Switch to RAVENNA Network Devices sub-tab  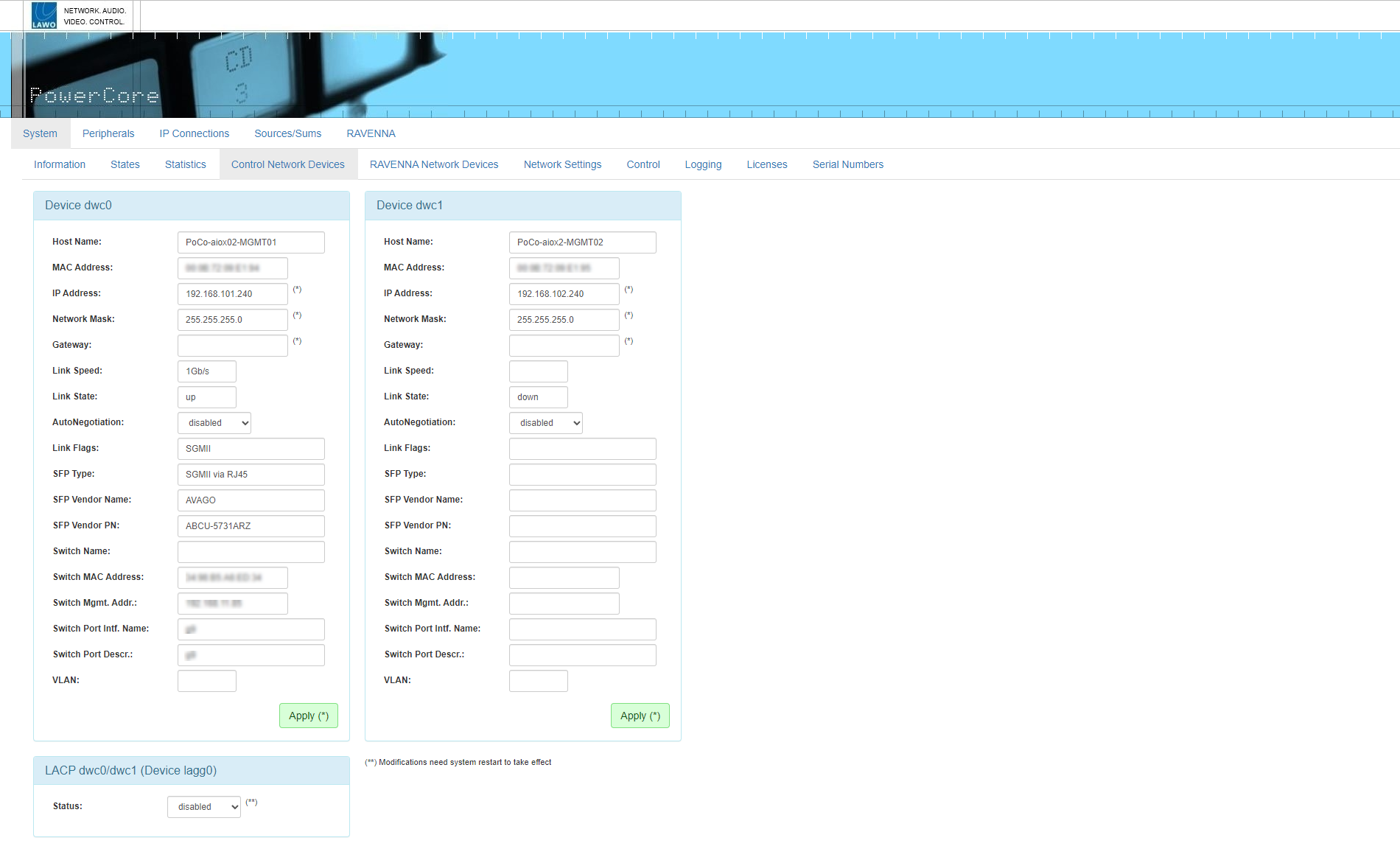(434, 164)
